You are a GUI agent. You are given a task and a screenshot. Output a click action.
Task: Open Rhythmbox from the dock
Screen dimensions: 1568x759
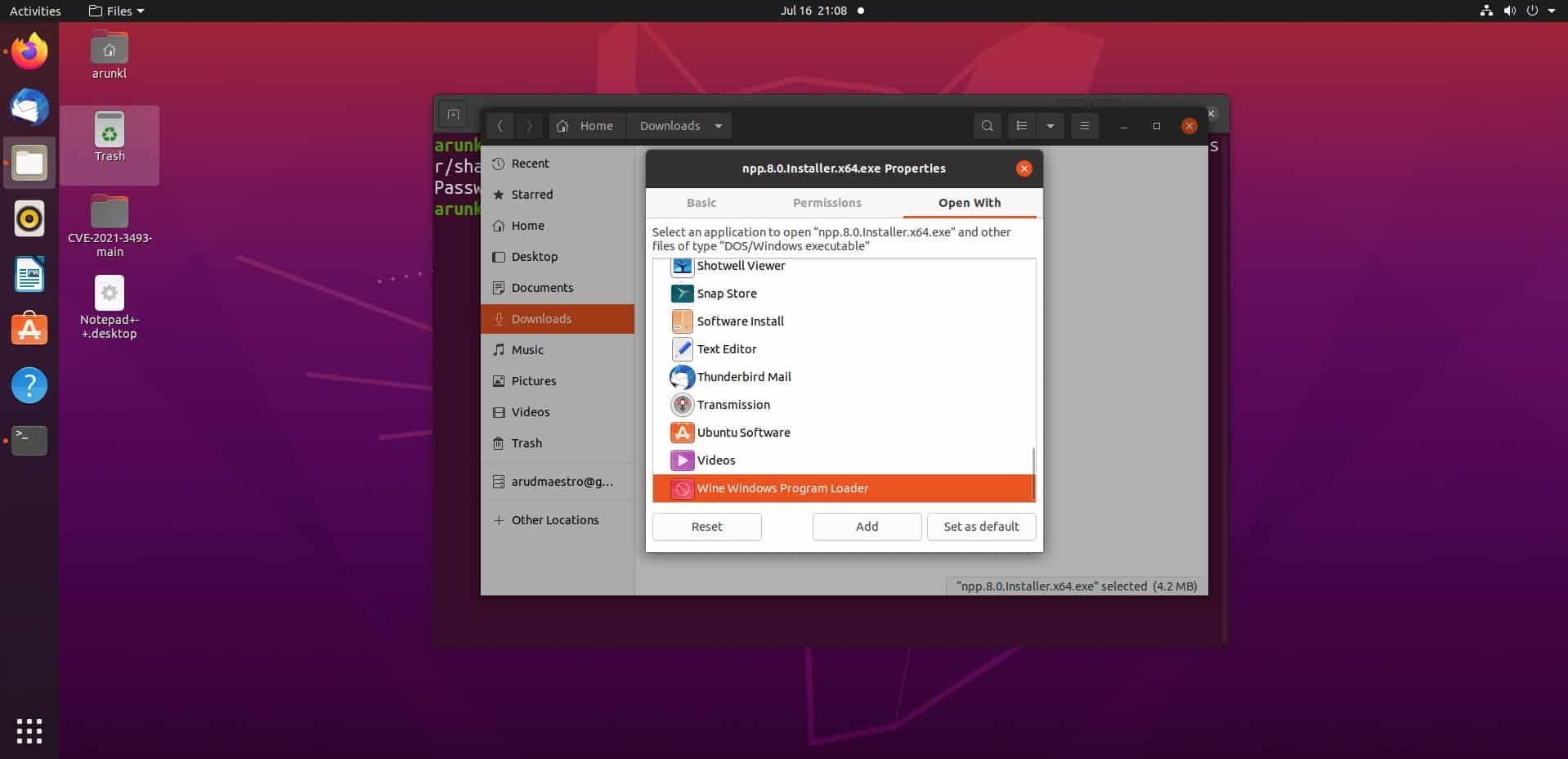(29, 218)
